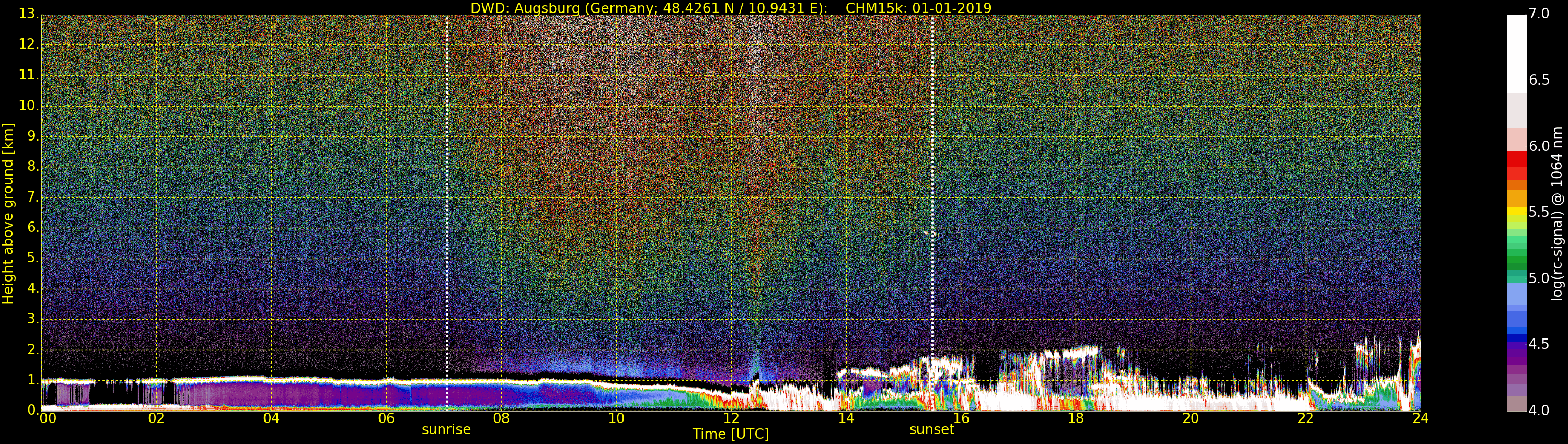Select the "14" time axis tick label
The height and width of the screenshot is (444, 1568).
click(847, 418)
